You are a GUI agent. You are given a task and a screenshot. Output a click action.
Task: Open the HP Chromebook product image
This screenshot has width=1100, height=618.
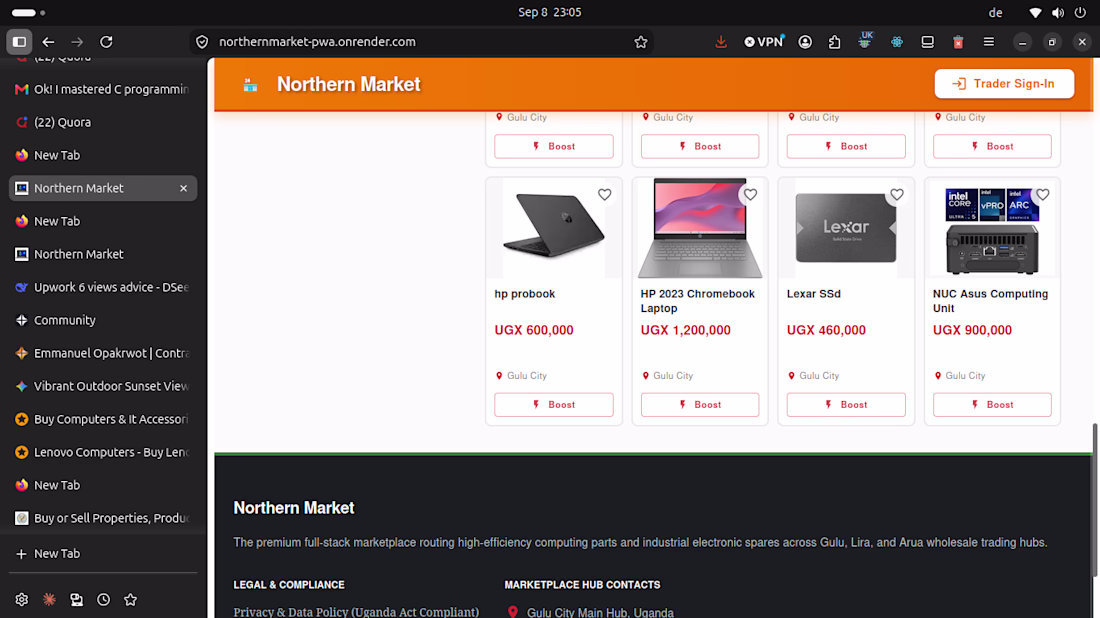[699, 228]
